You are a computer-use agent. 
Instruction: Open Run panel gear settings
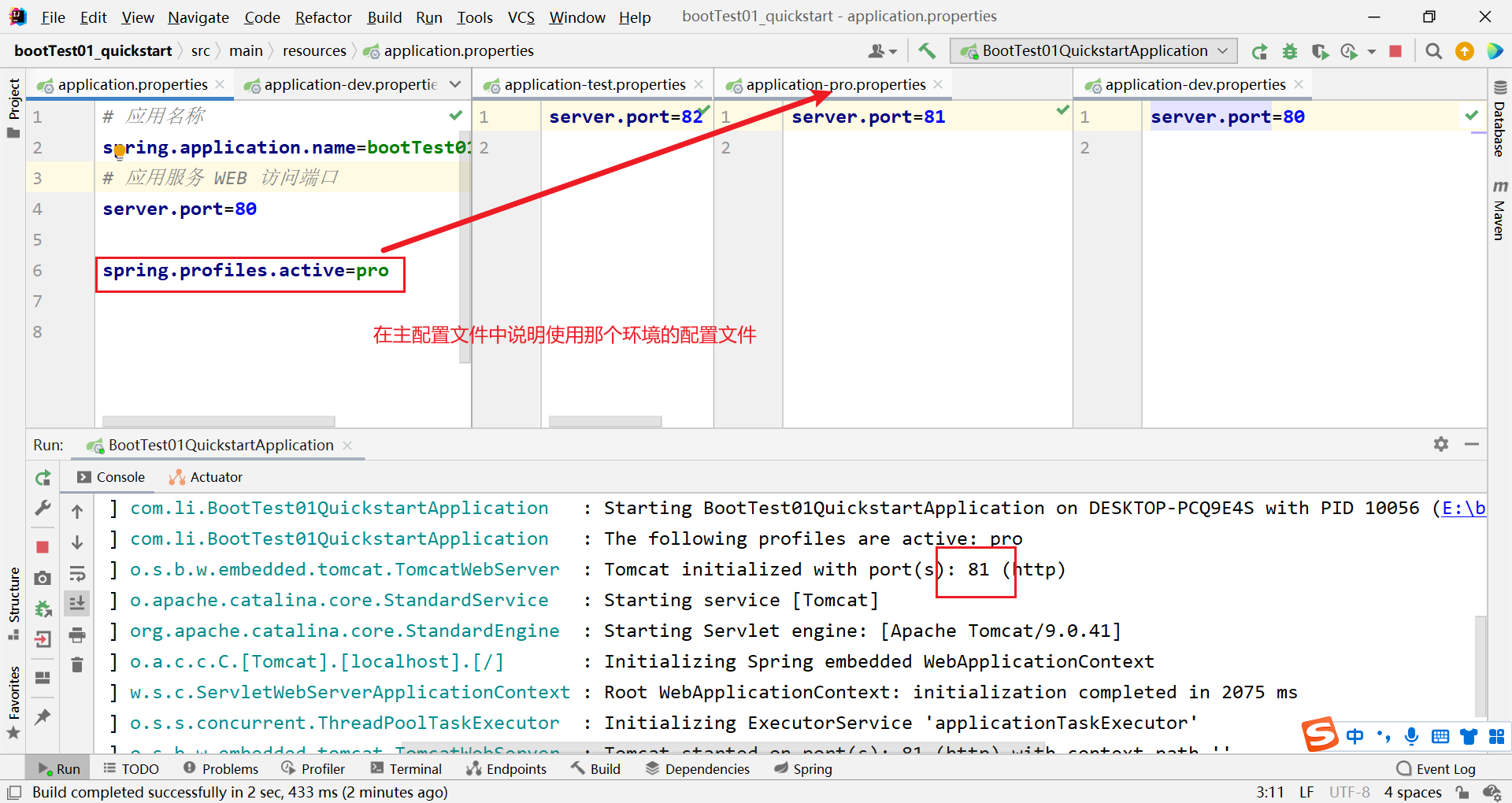1441,444
